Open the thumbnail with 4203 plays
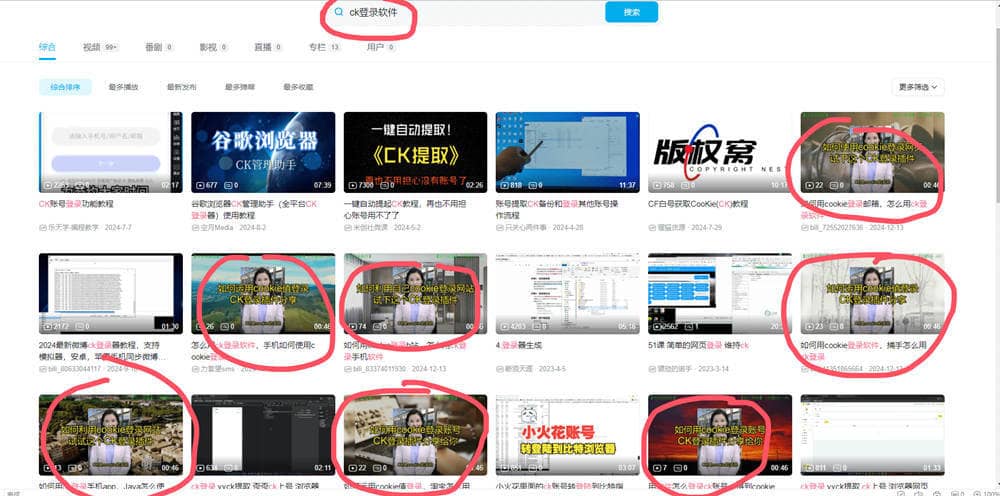The image size is (1000, 496). pos(568,293)
